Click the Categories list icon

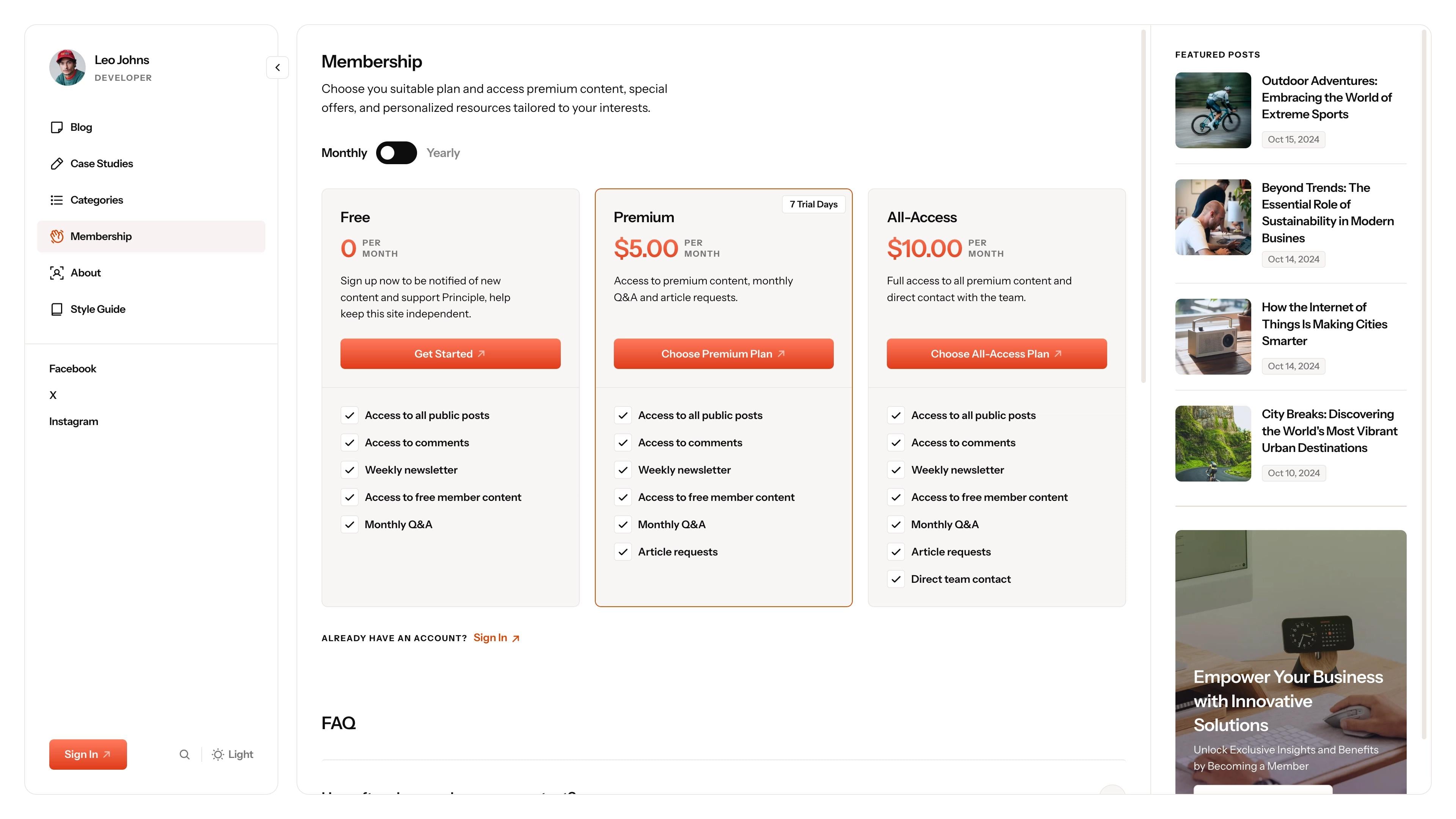tap(56, 200)
